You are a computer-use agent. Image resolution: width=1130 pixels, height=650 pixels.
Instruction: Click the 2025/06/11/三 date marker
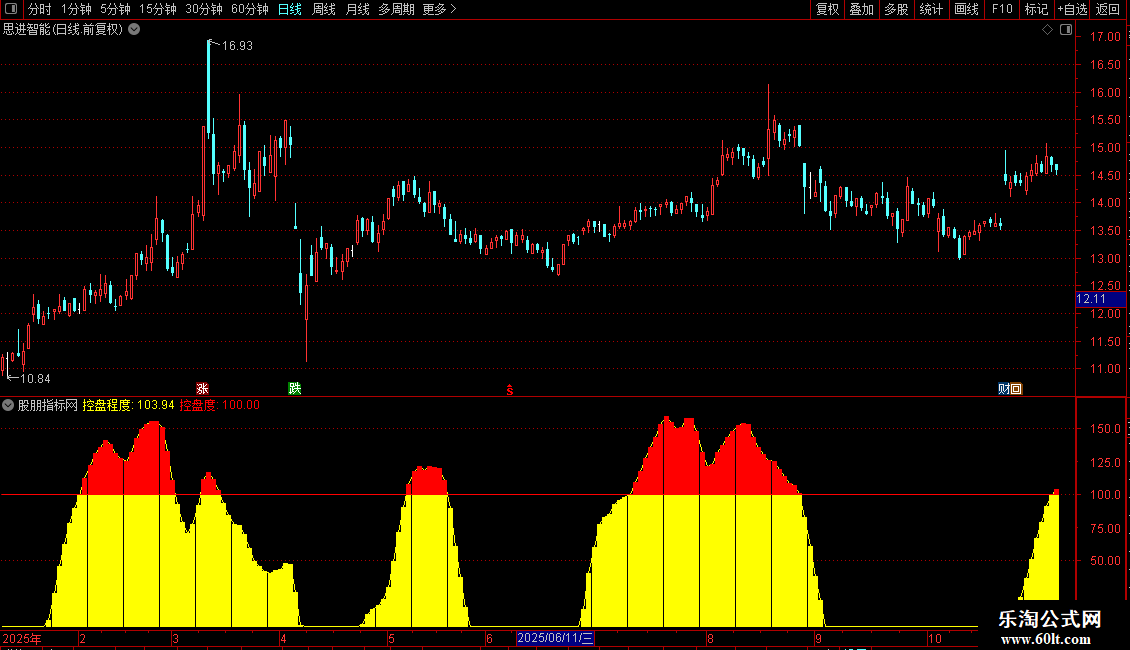click(555, 638)
